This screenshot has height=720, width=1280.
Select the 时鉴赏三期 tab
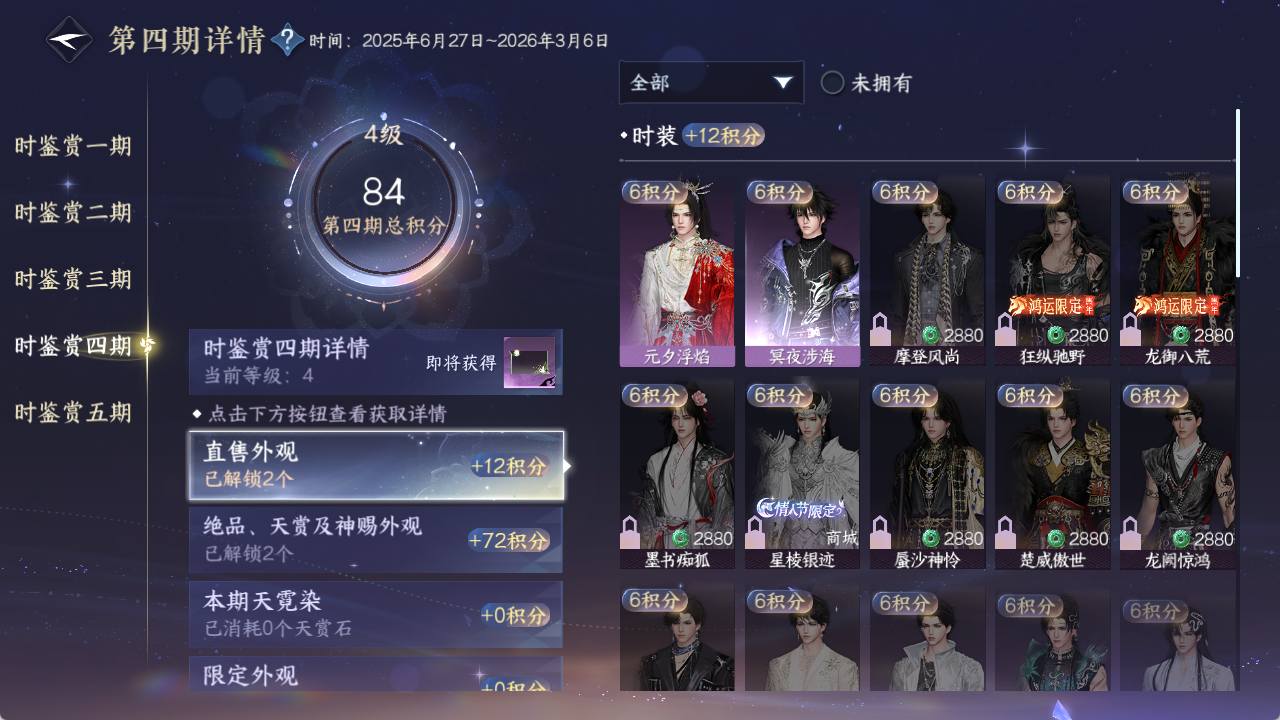point(73,279)
